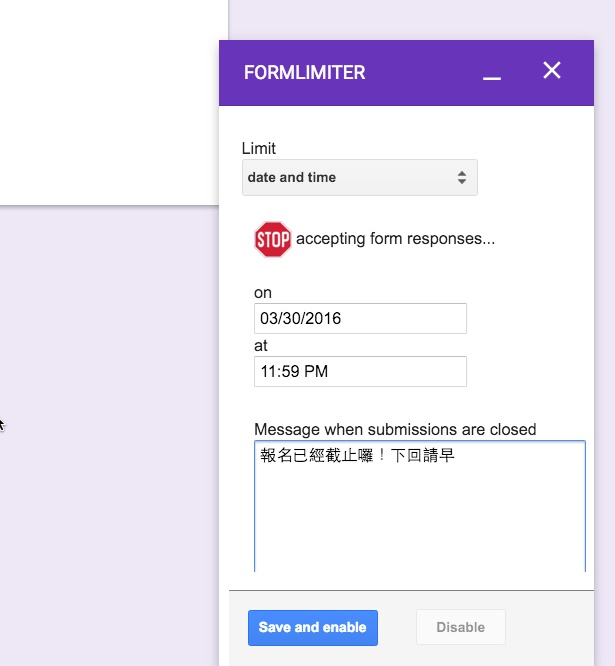Click the FORMLIMITER title in the header

click(304, 73)
